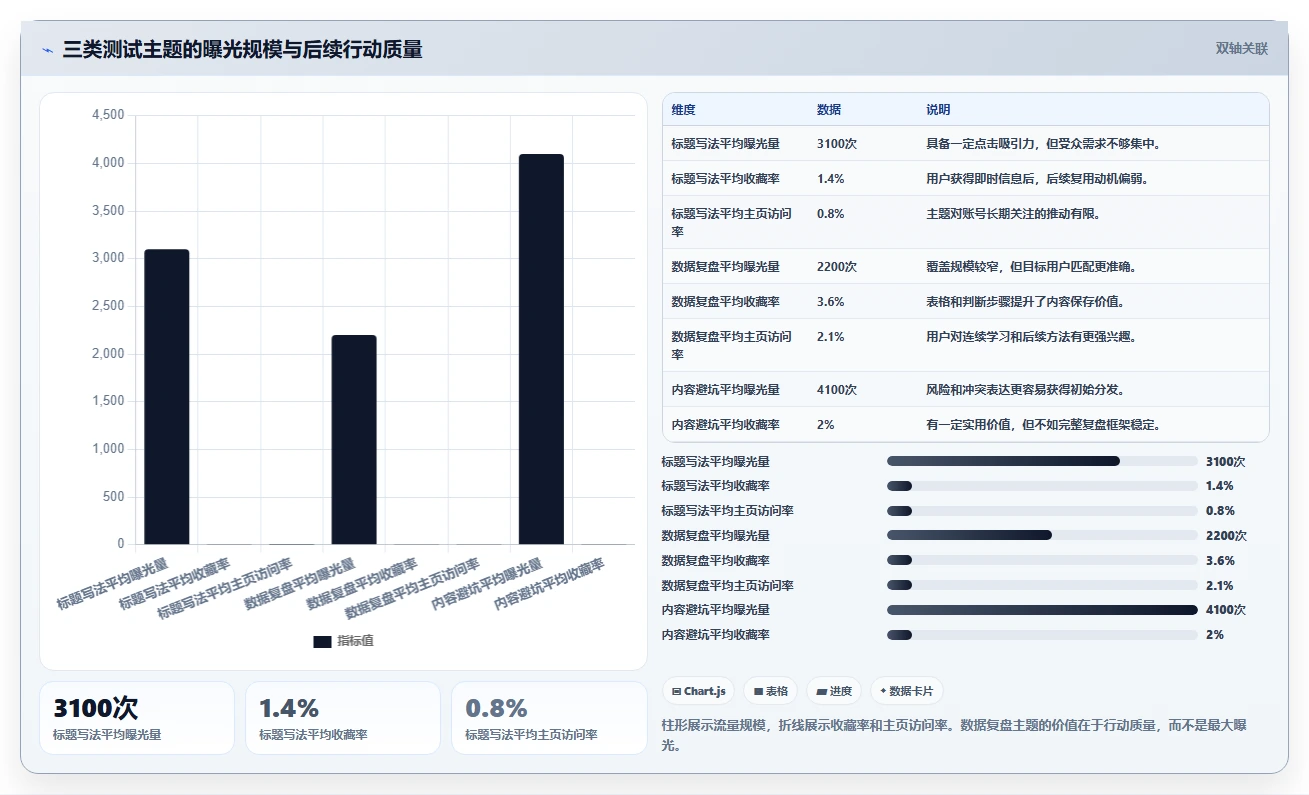Click the 4100次 cell in the table
The width and height of the screenshot is (1309, 795).
click(x=837, y=390)
